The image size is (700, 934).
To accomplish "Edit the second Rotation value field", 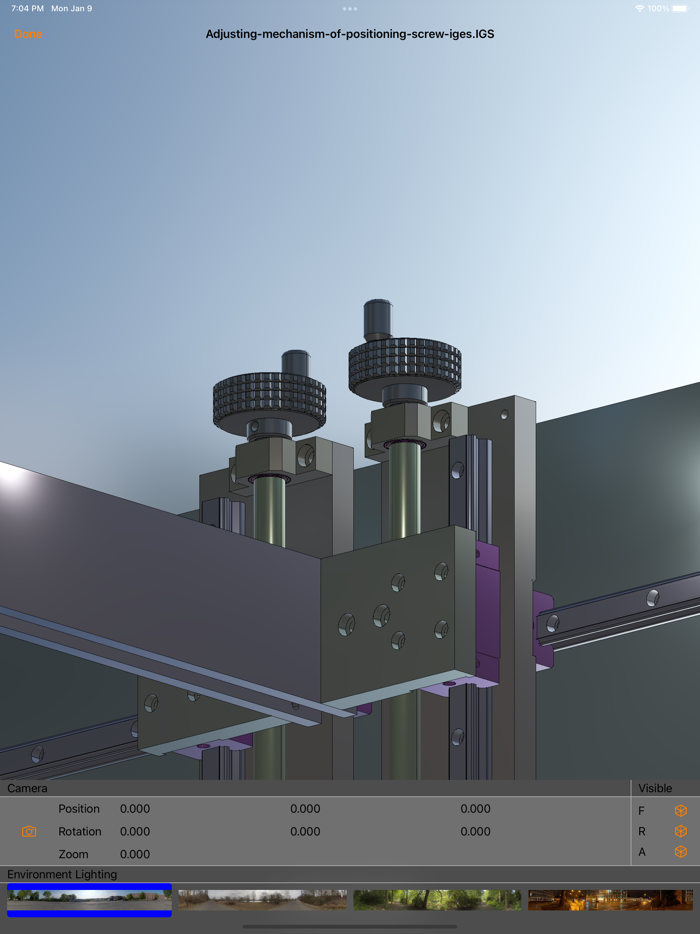I will [305, 832].
